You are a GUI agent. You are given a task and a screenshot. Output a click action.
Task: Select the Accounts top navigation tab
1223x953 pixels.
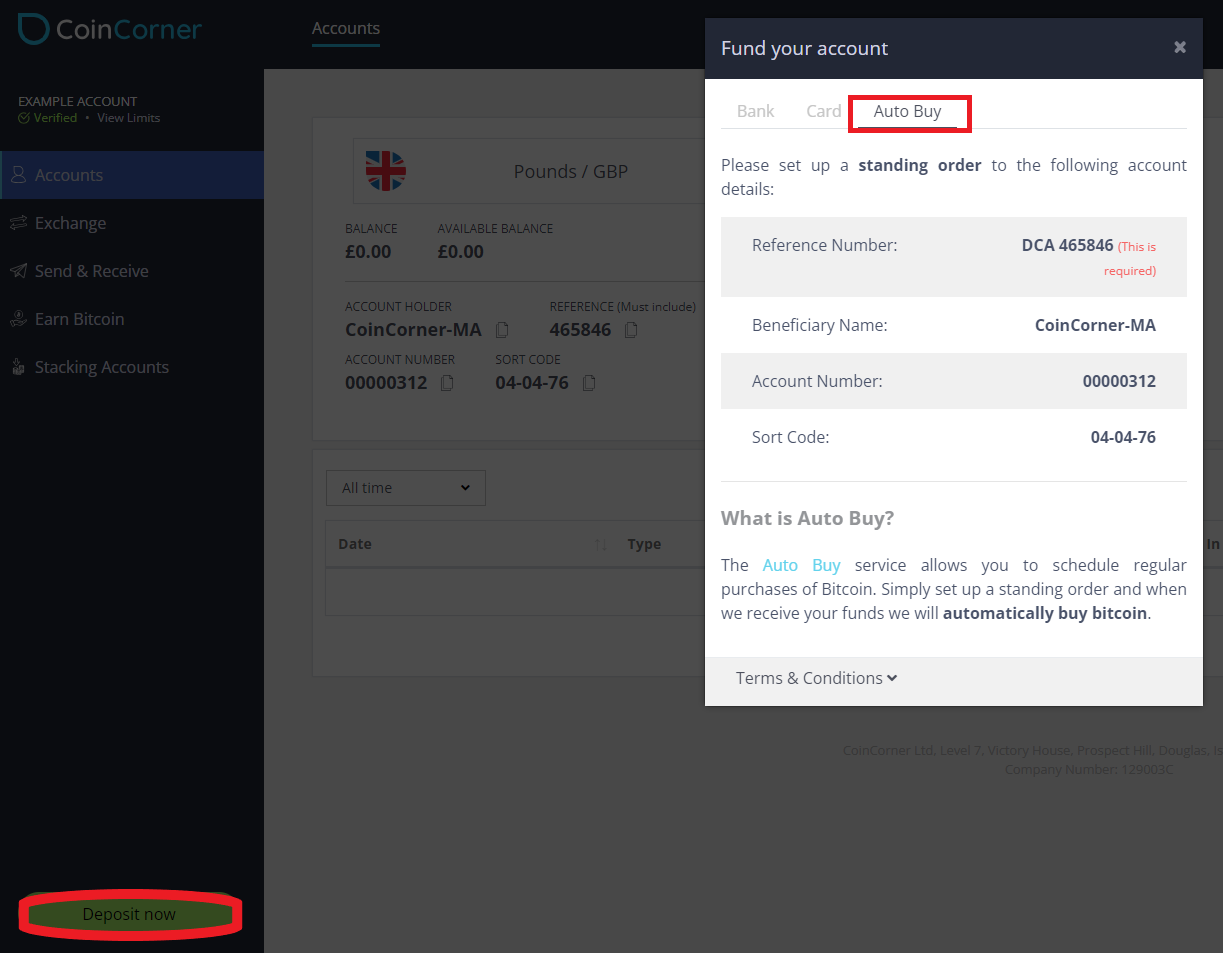pos(346,29)
